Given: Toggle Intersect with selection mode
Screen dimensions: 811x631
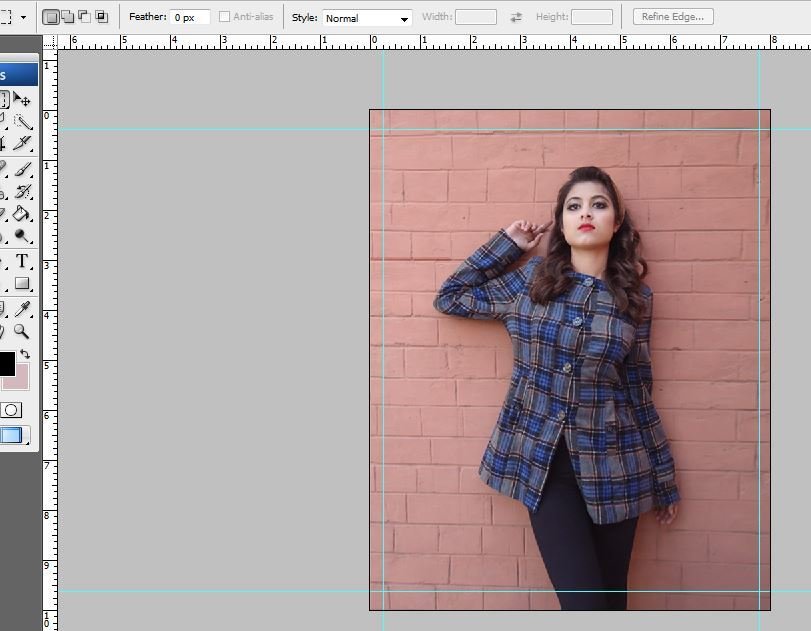Looking at the screenshot, I should coord(101,17).
